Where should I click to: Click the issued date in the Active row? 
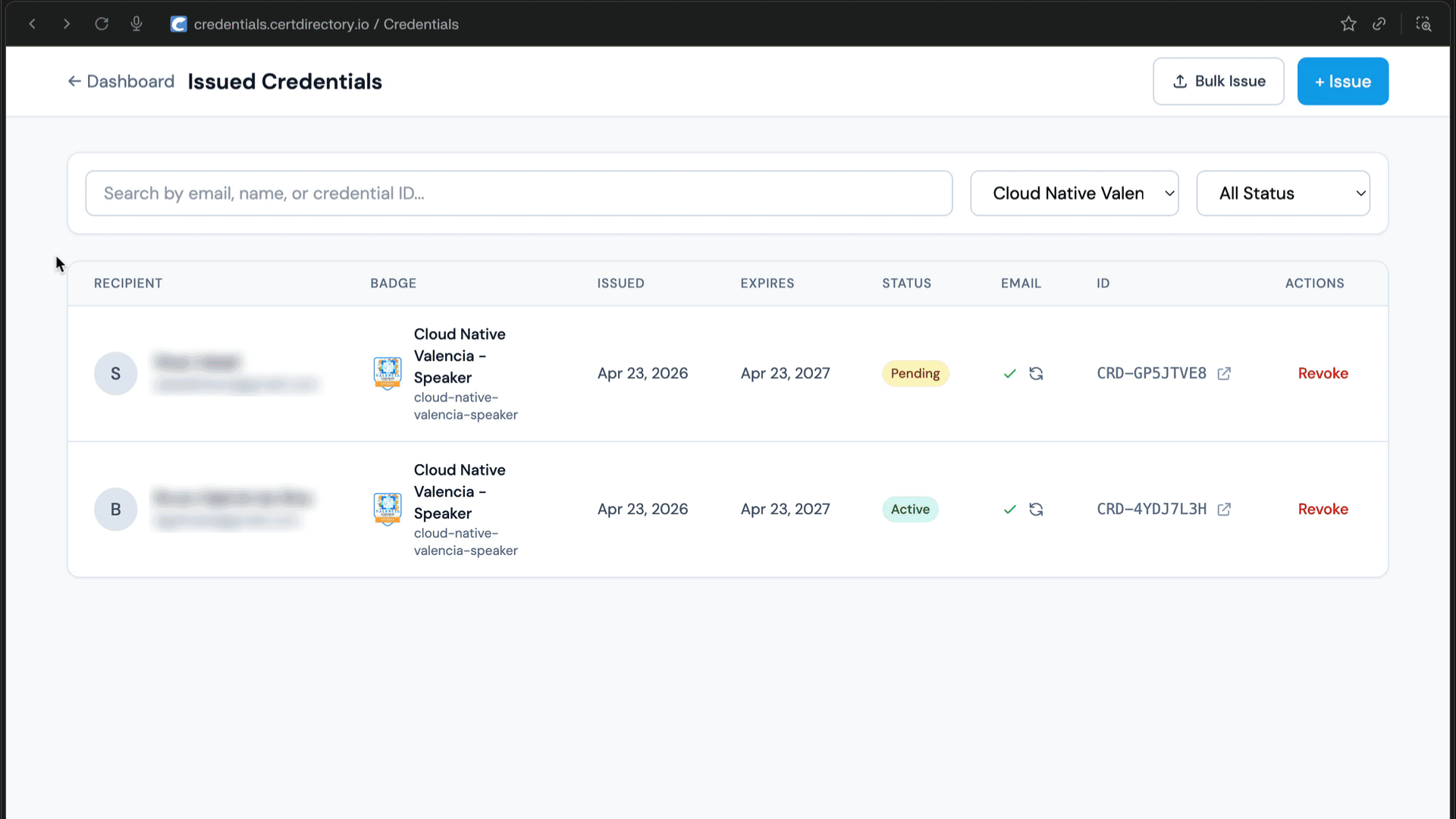tap(642, 509)
